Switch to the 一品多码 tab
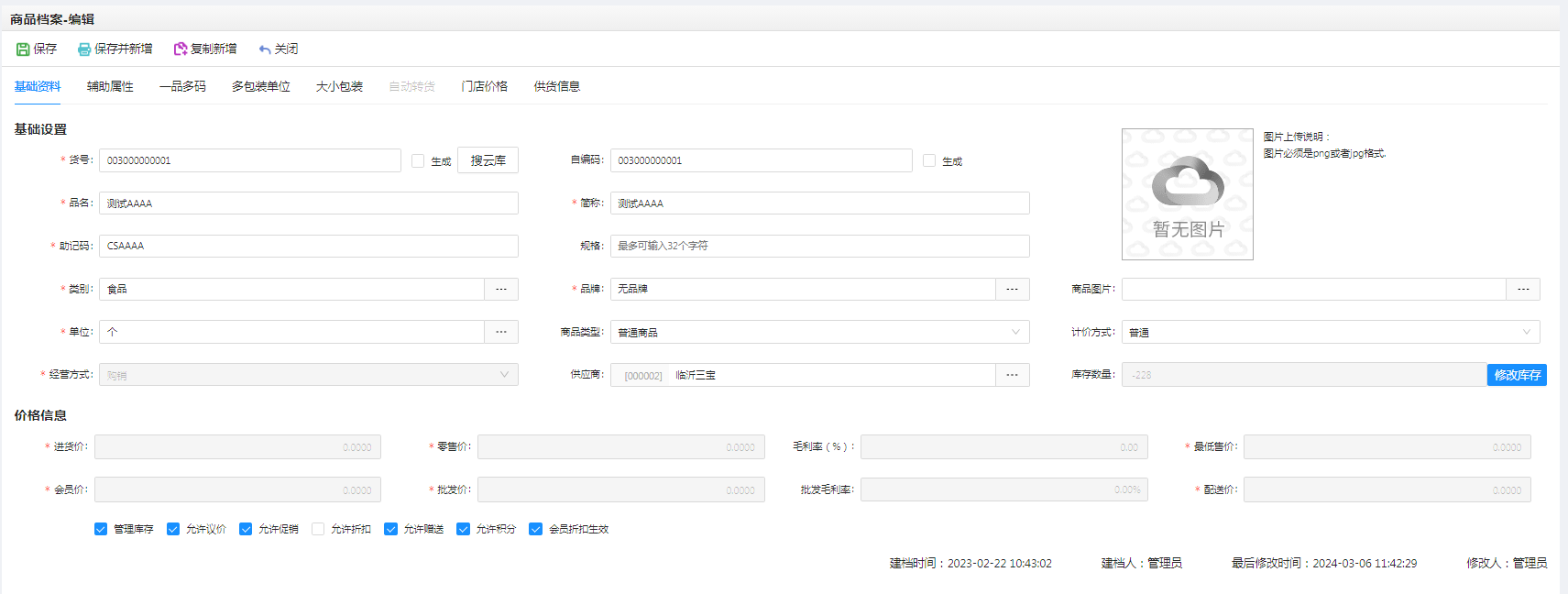 click(x=182, y=86)
